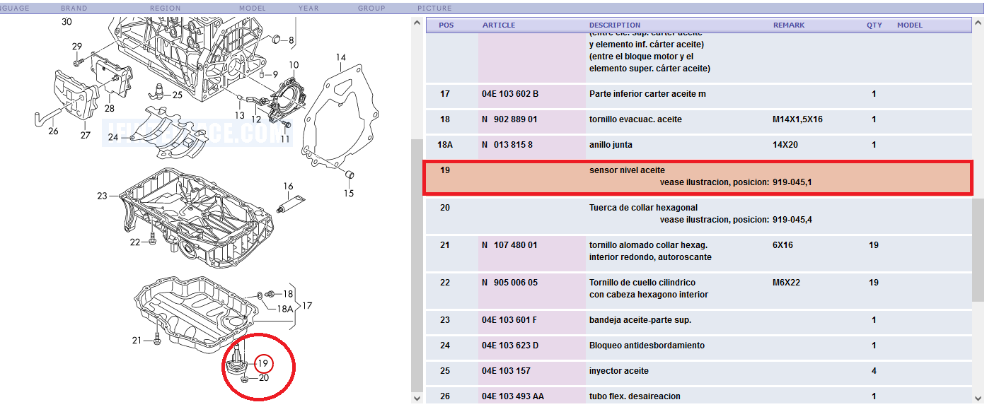
Task: Open the MODEL breadcrumb item
Action: click(x=252, y=8)
